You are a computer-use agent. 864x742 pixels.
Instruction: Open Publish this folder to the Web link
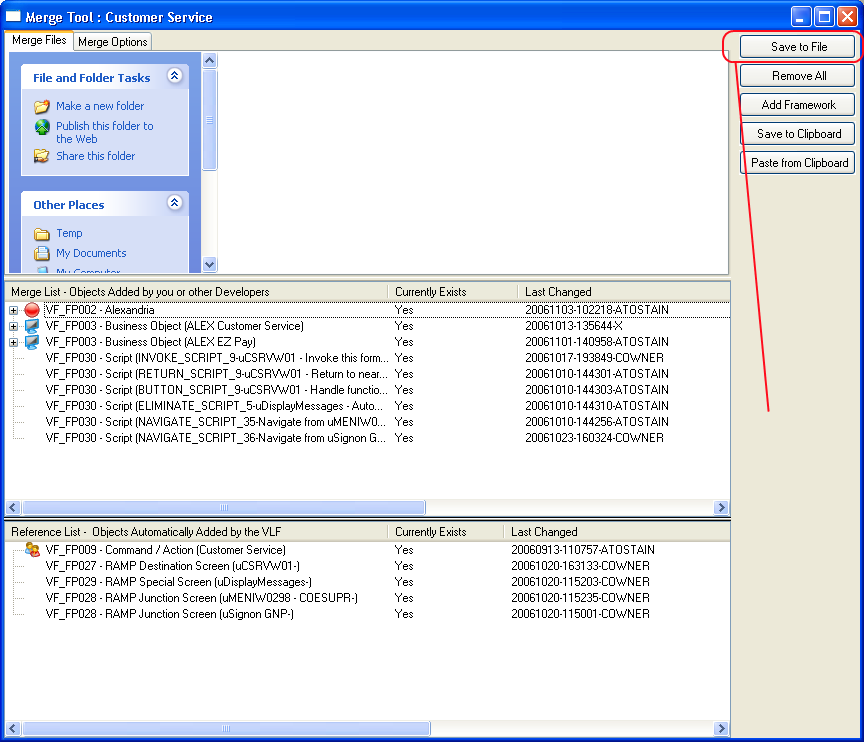click(x=105, y=132)
